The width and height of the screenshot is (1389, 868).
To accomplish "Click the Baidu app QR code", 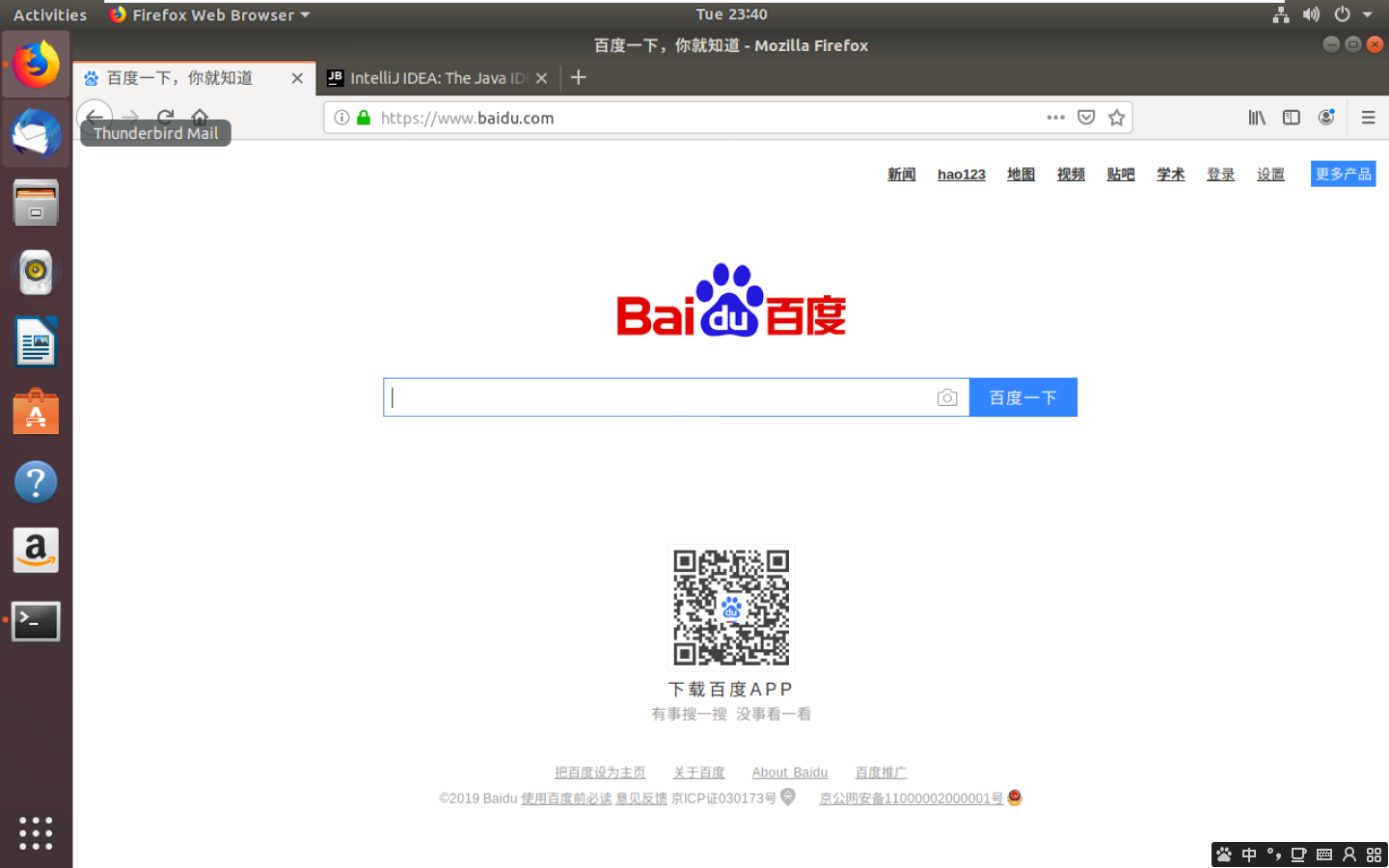I will click(x=731, y=608).
